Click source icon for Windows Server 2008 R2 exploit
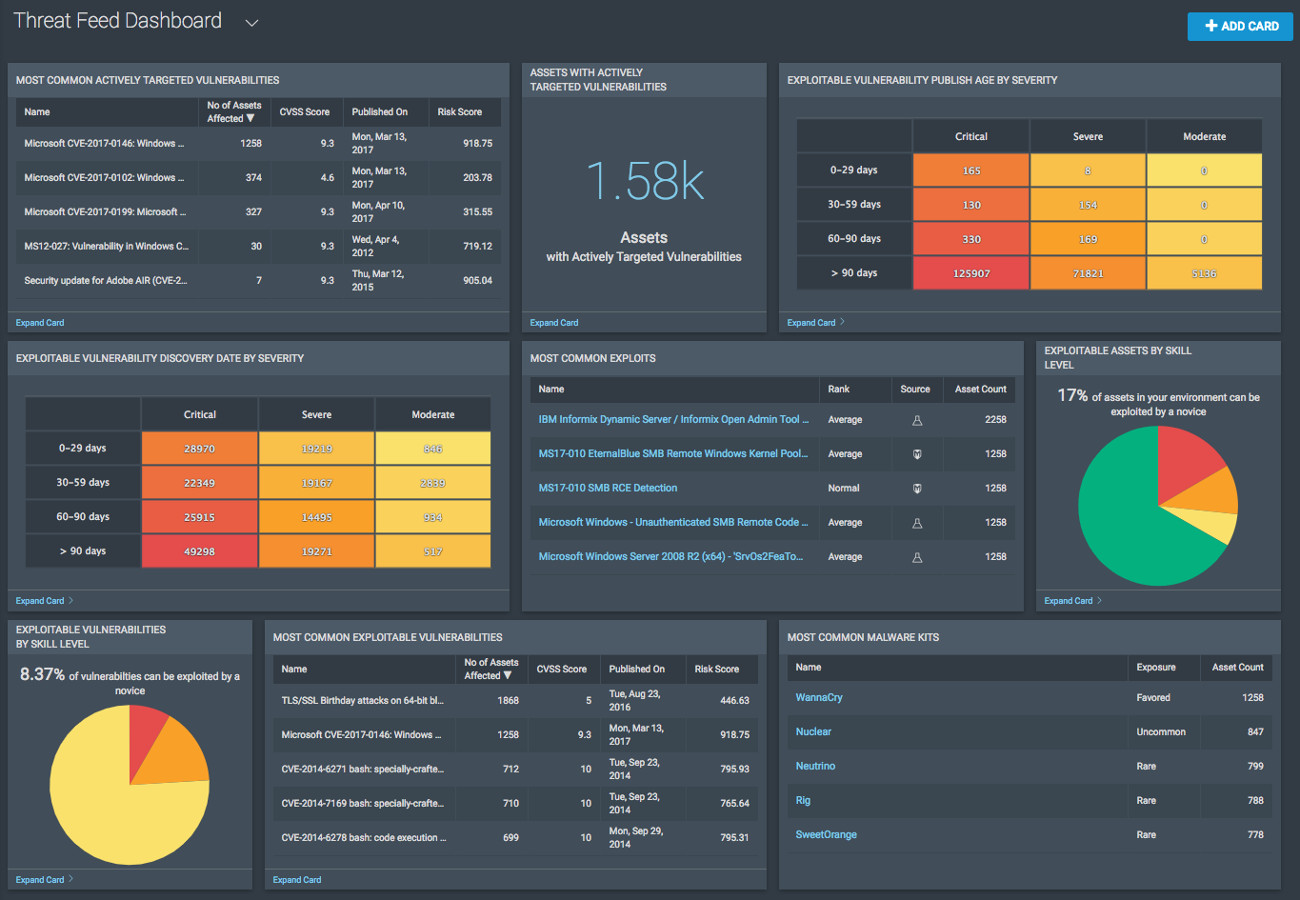This screenshot has width=1300, height=900. (917, 557)
